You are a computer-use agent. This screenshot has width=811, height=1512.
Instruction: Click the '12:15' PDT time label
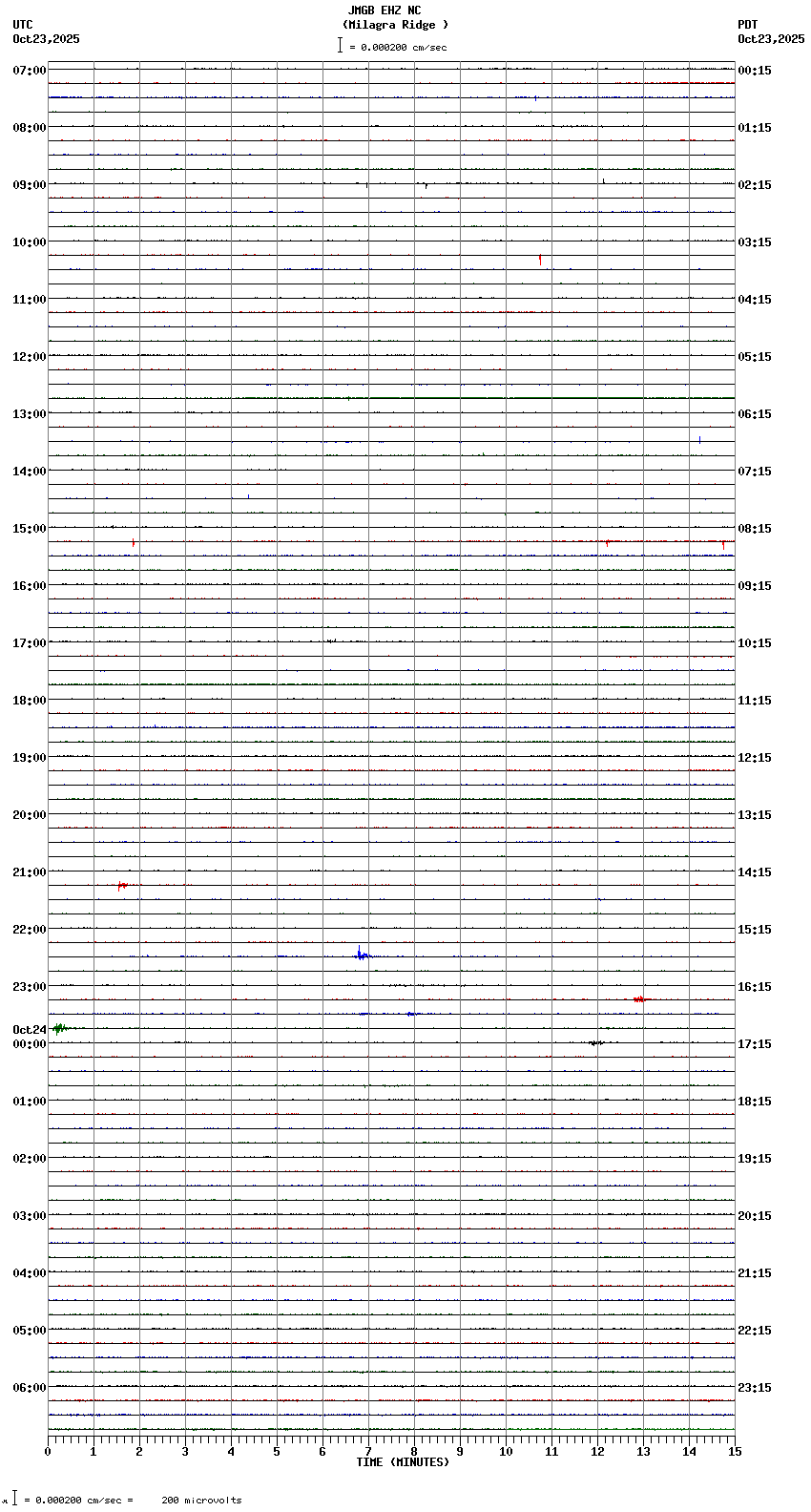pos(755,758)
